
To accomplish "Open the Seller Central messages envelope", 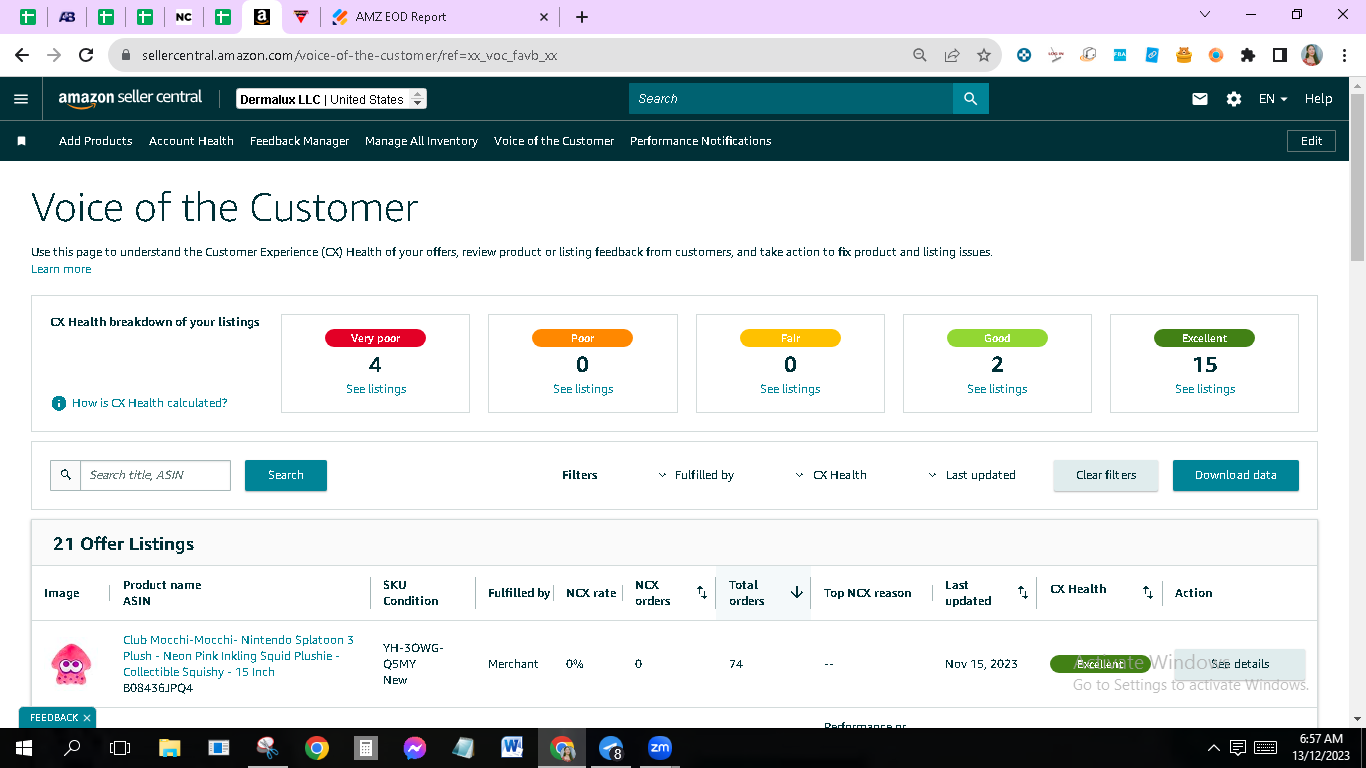I will tap(1200, 99).
